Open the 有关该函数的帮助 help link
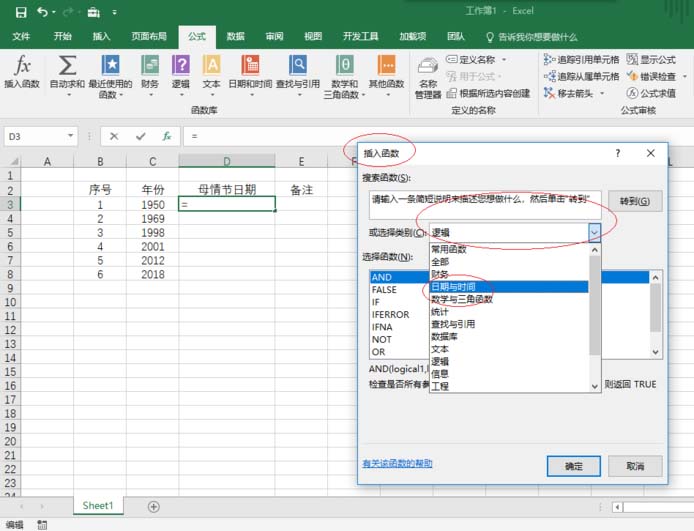694x531 pixels. pos(397,463)
